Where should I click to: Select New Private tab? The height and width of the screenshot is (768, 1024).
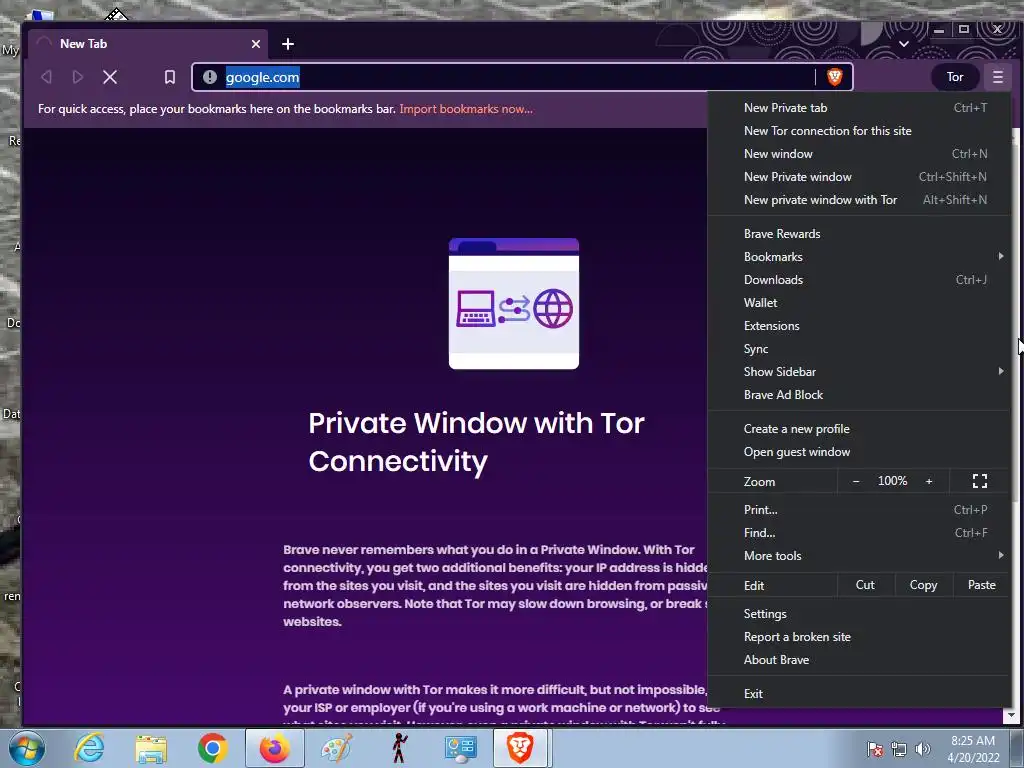click(859, 108)
